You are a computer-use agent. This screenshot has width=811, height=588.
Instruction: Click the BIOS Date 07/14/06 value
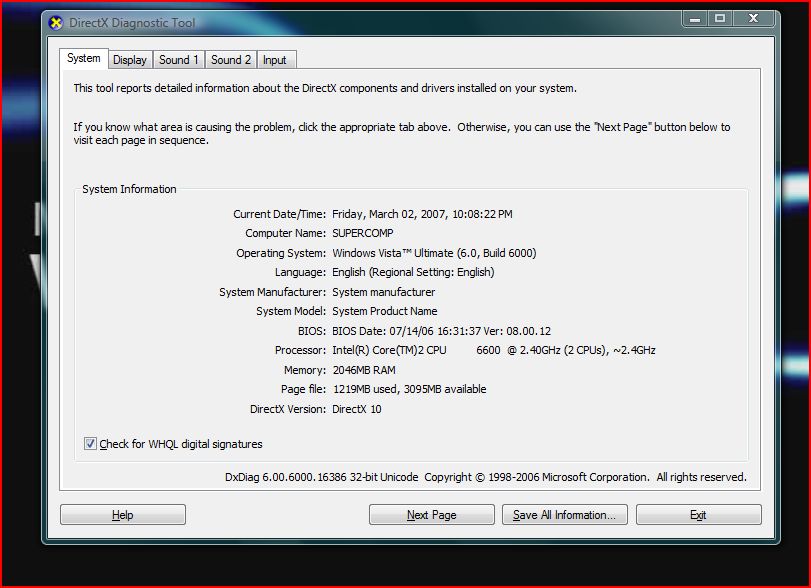pyautogui.click(x=441, y=331)
